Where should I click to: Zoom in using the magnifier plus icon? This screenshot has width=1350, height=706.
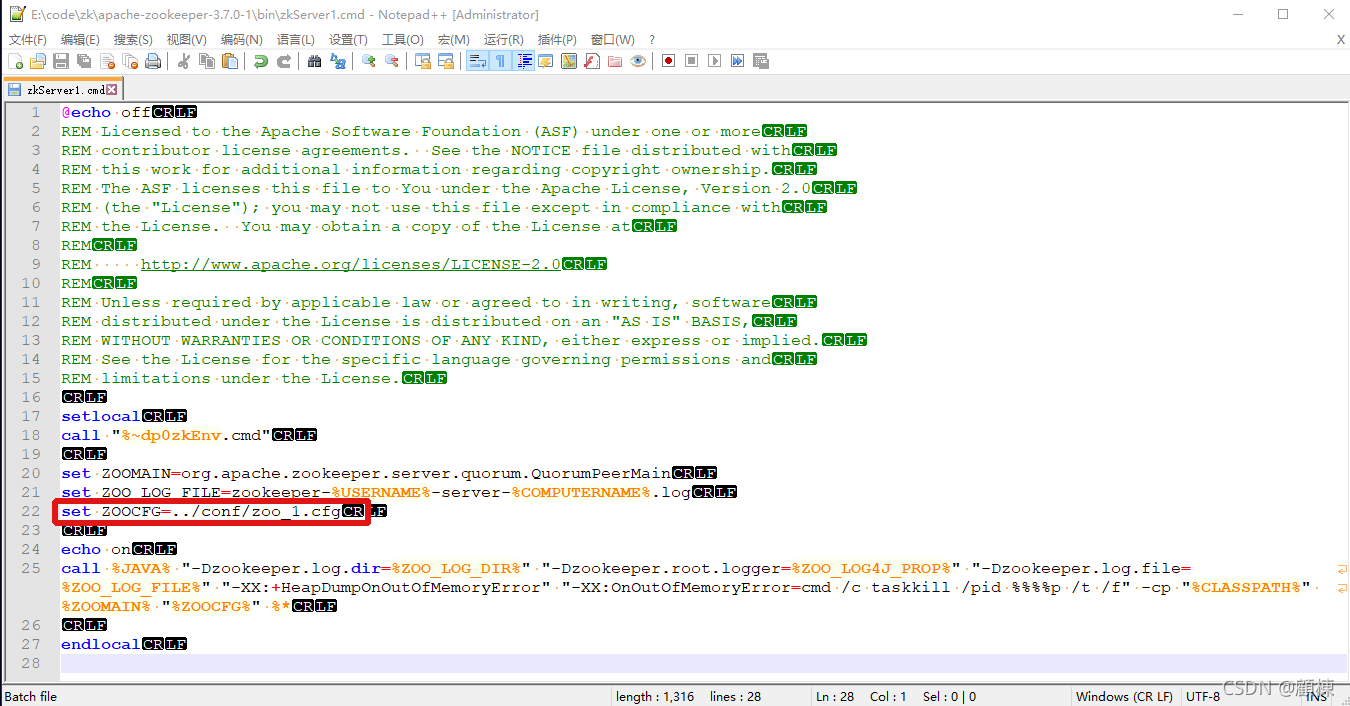click(369, 61)
